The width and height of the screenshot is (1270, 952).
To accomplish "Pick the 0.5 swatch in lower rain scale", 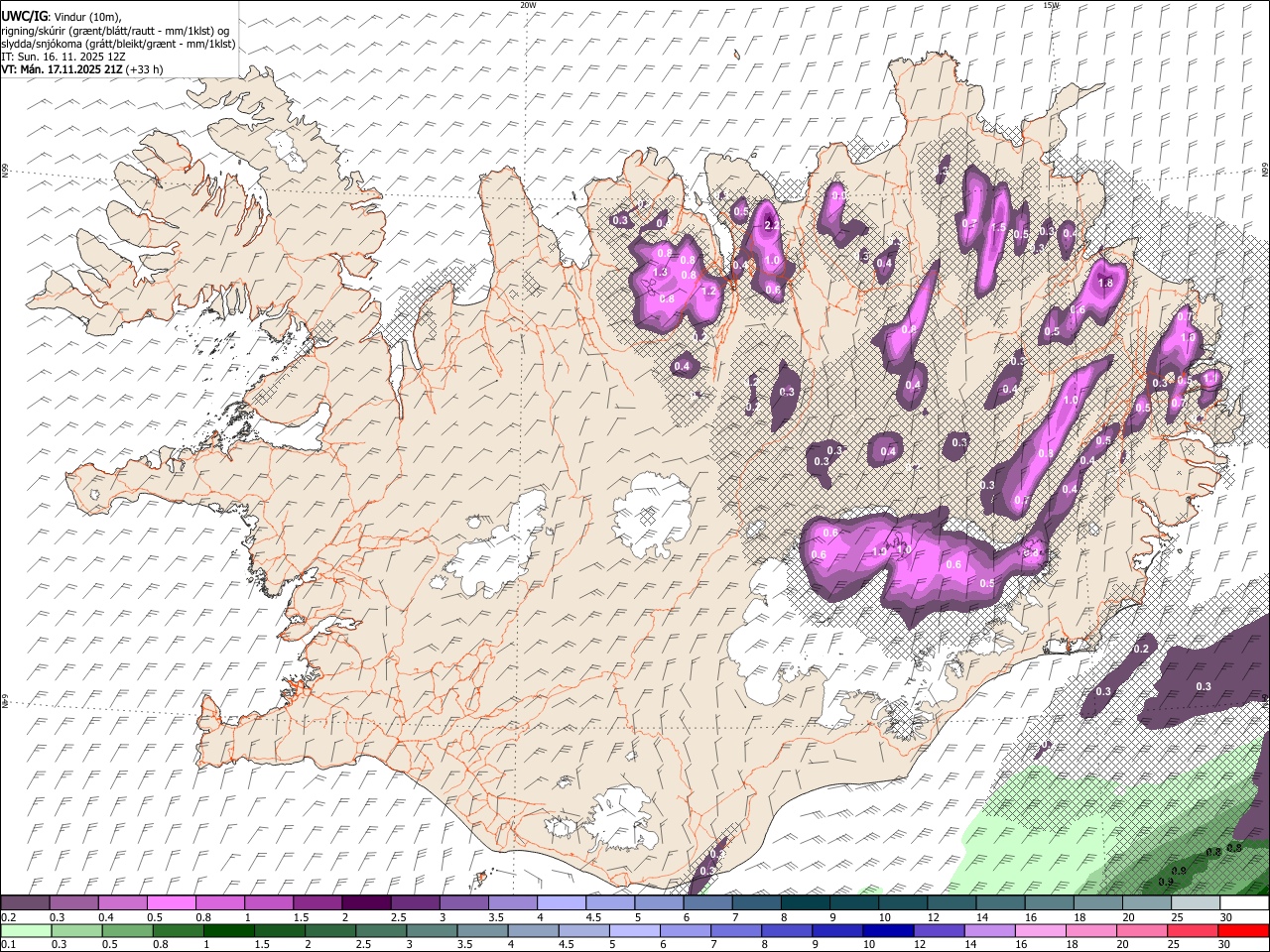I will pyautogui.click(x=127, y=931).
